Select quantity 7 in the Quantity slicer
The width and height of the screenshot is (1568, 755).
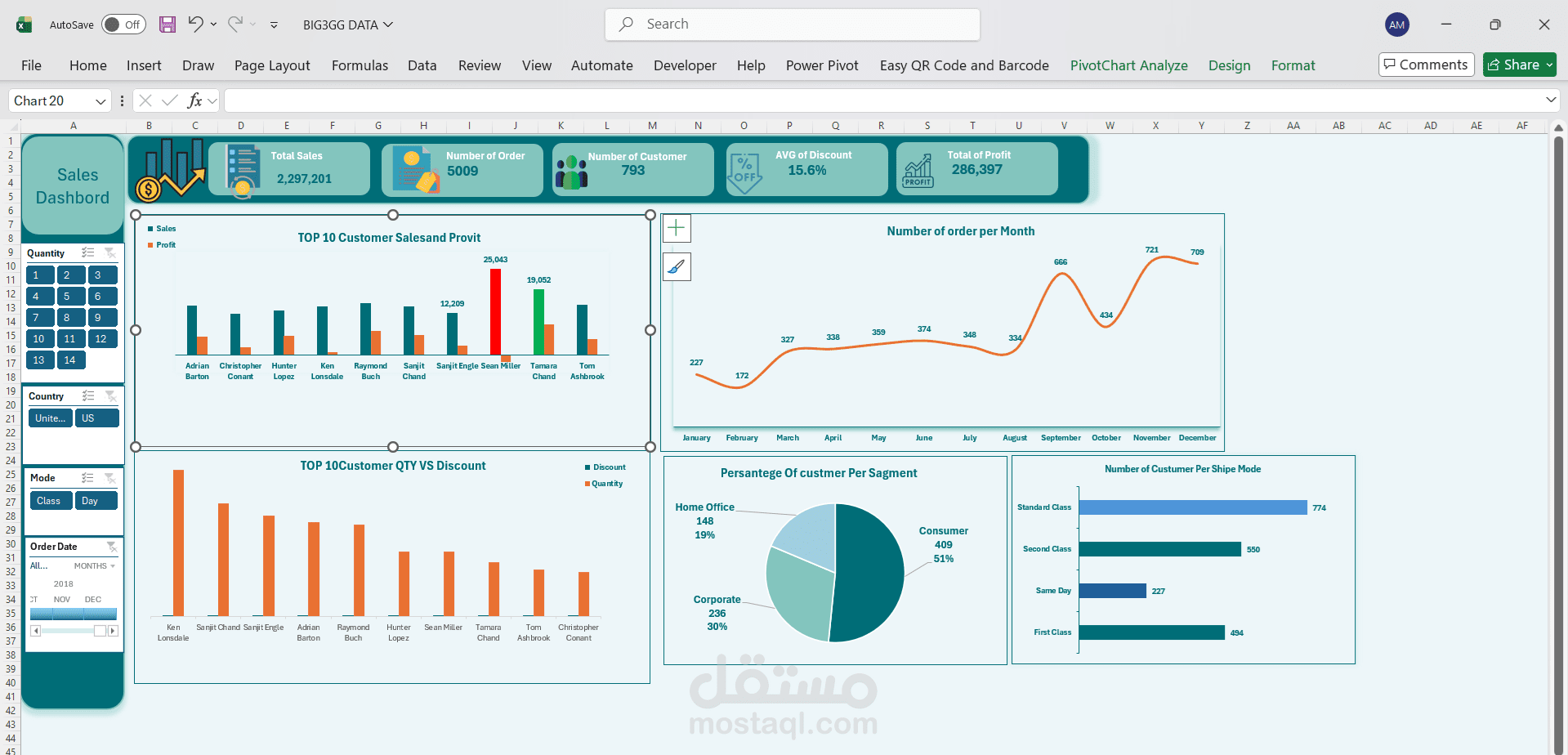tap(39, 317)
